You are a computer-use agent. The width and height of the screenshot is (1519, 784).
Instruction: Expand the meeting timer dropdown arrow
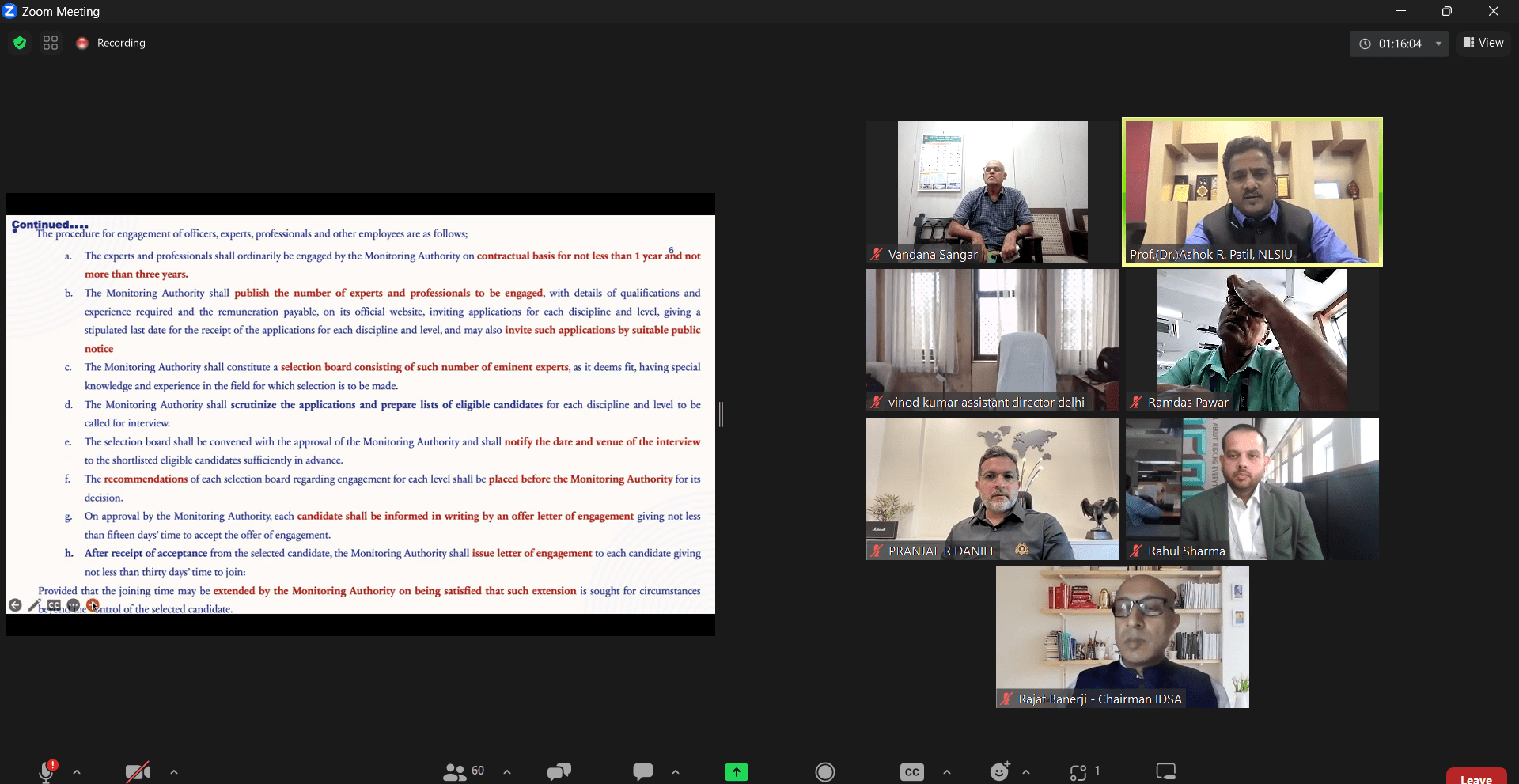click(1438, 44)
